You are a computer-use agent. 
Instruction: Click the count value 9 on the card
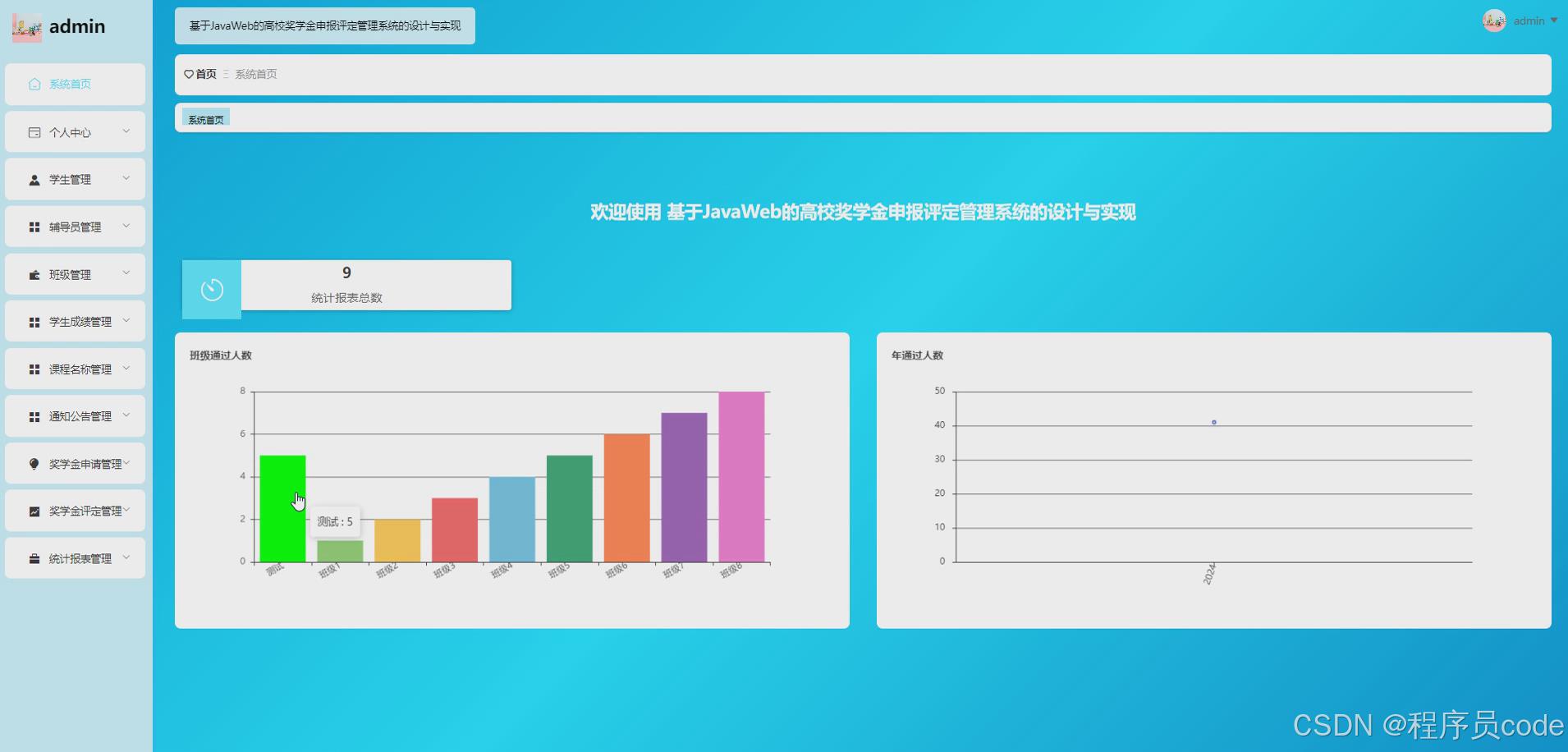tap(346, 273)
